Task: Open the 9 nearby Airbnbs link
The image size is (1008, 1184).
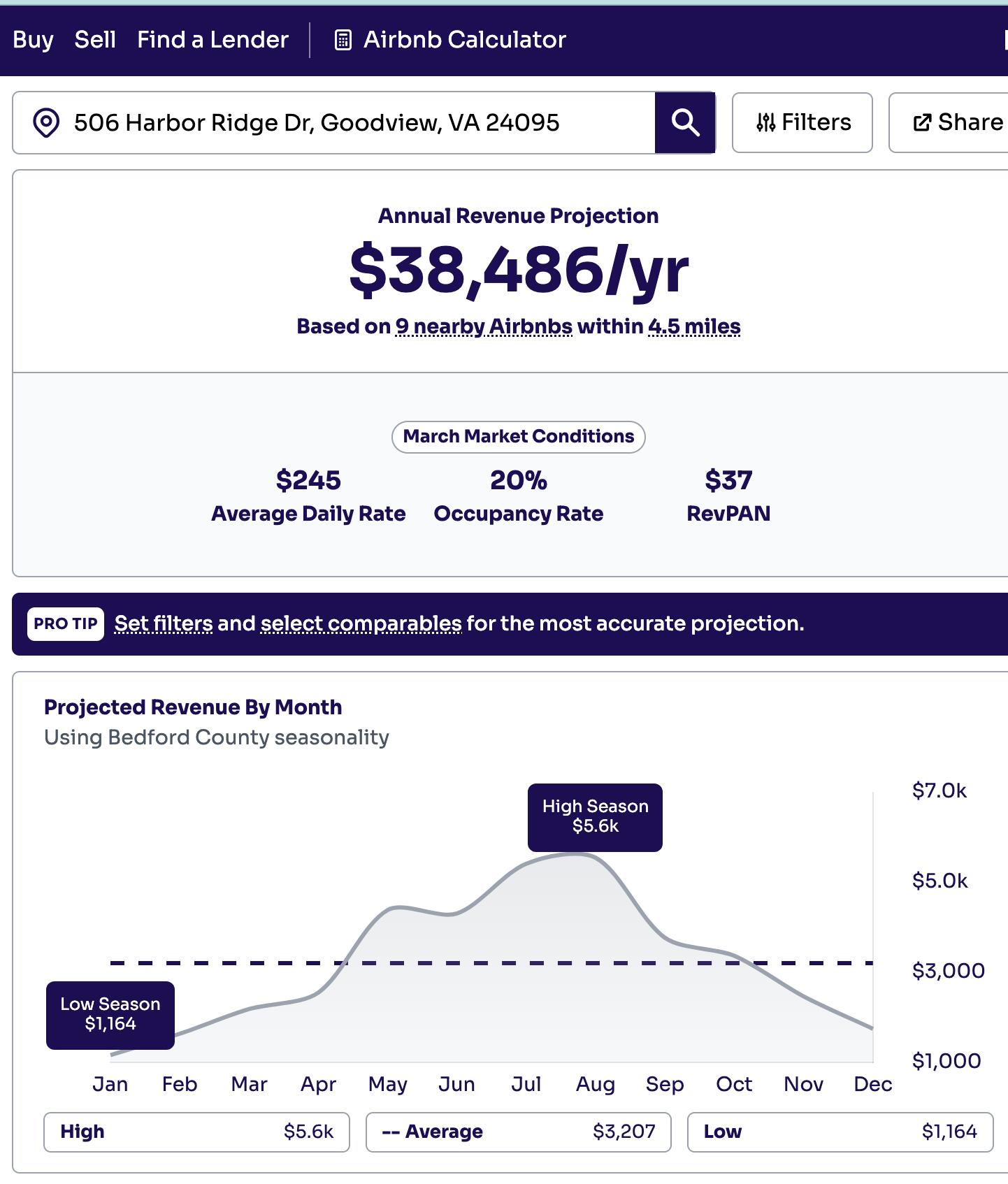Action: (484, 326)
